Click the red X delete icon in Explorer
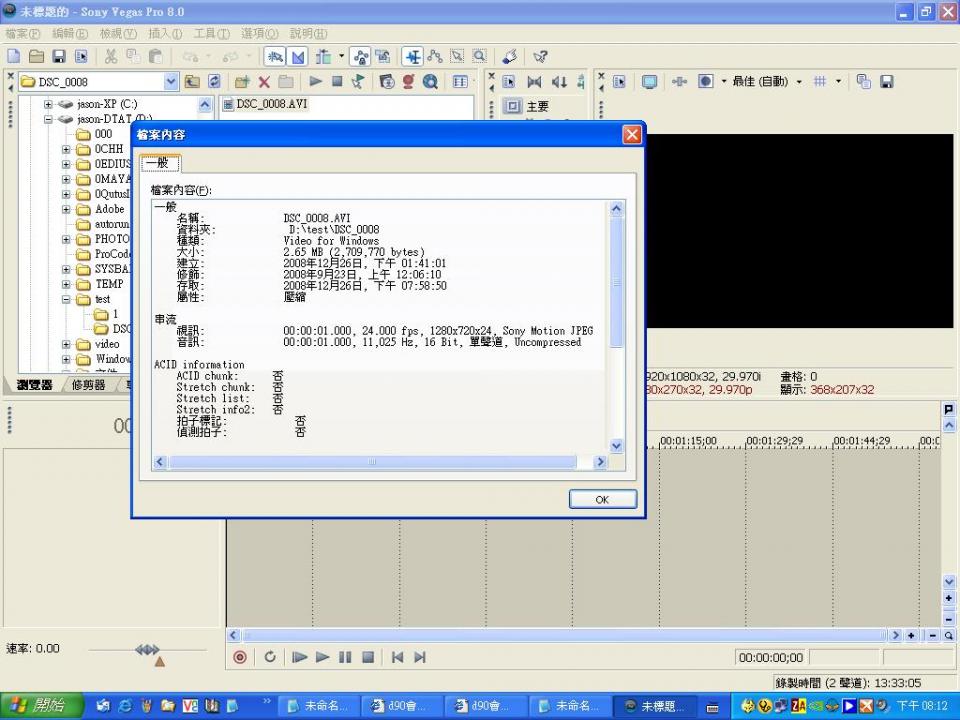Viewport: 960px width, 720px height. click(x=264, y=82)
